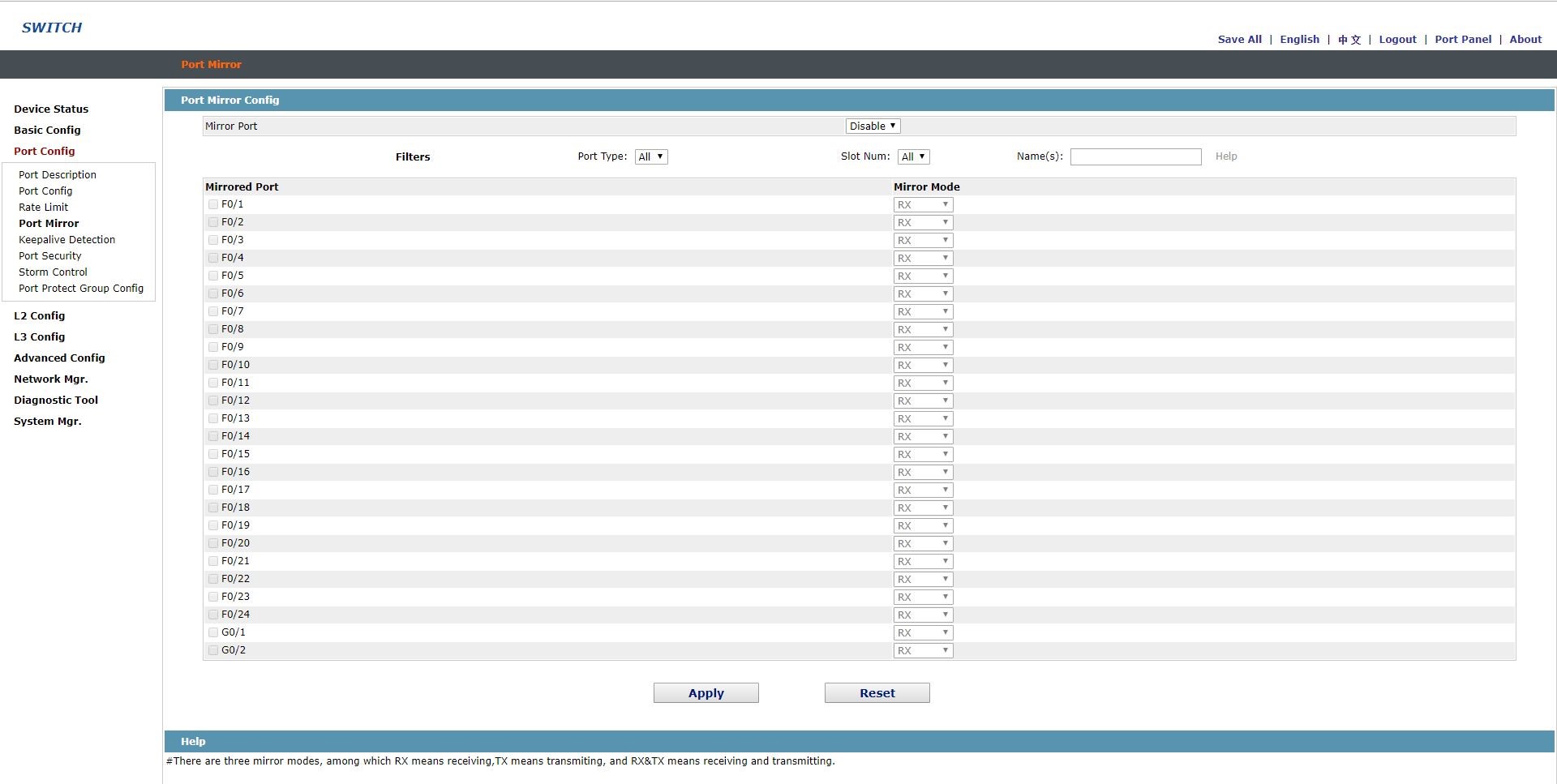Expand the Port Type filter dropdown
This screenshot has width=1557, height=784.
pos(650,157)
